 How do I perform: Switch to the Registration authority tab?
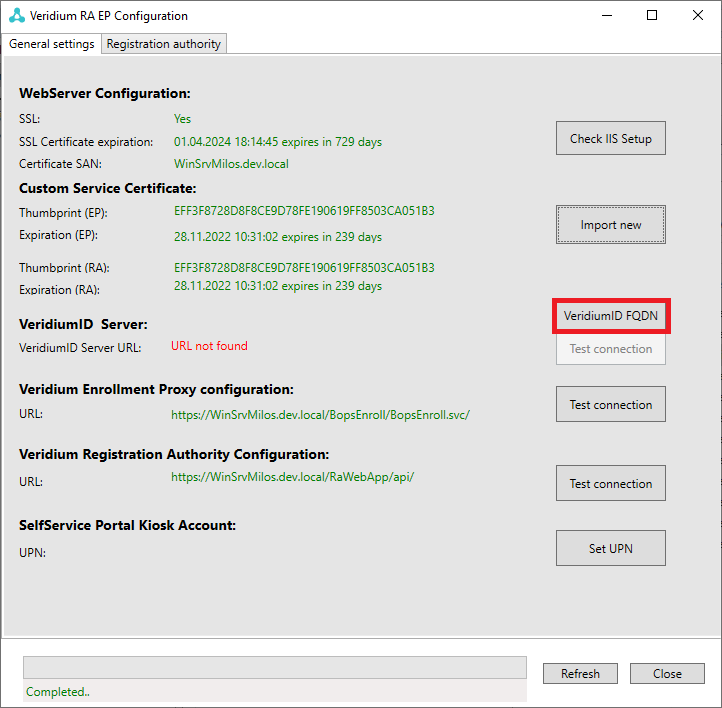pos(164,44)
